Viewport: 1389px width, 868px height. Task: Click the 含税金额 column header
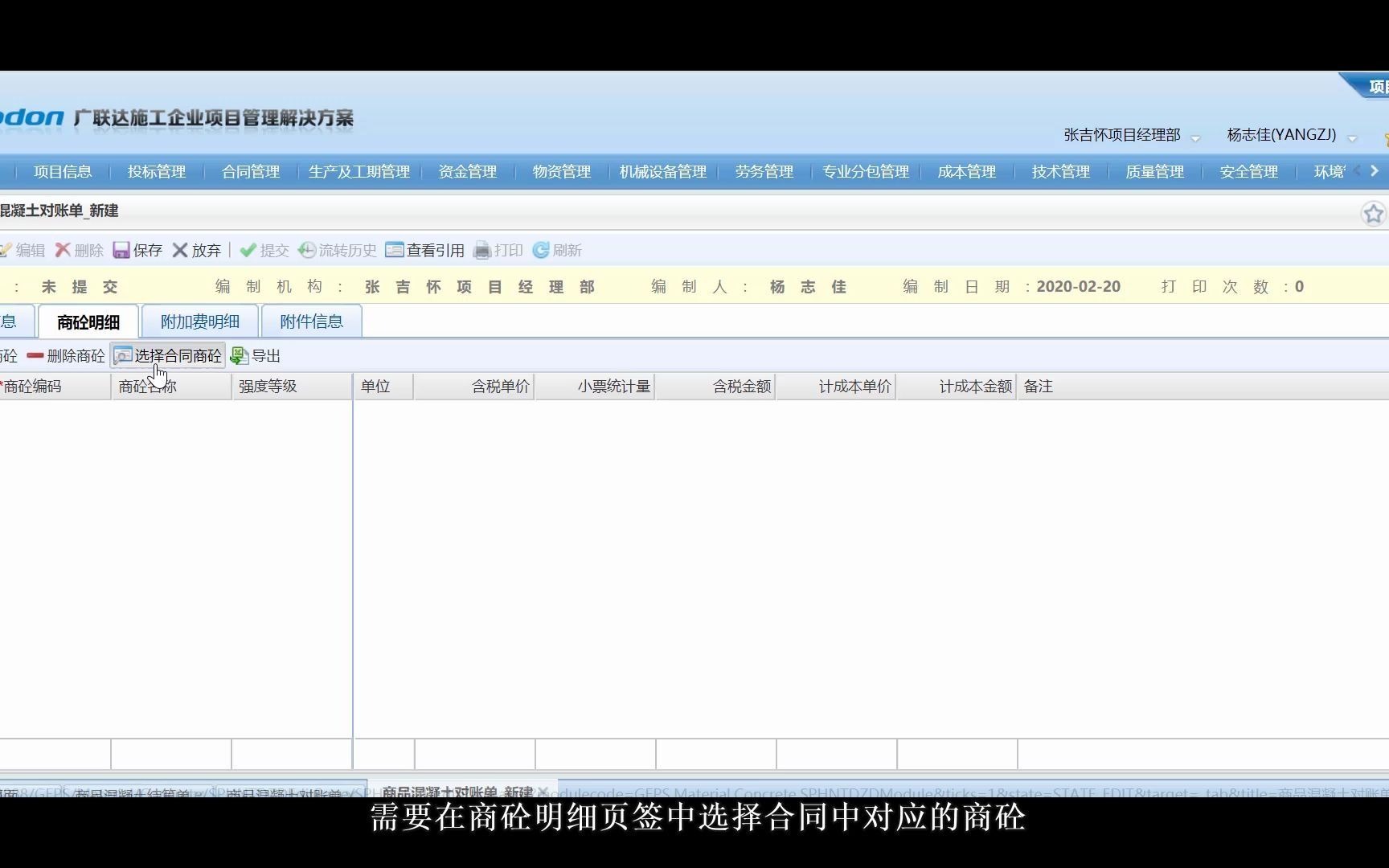point(715,387)
